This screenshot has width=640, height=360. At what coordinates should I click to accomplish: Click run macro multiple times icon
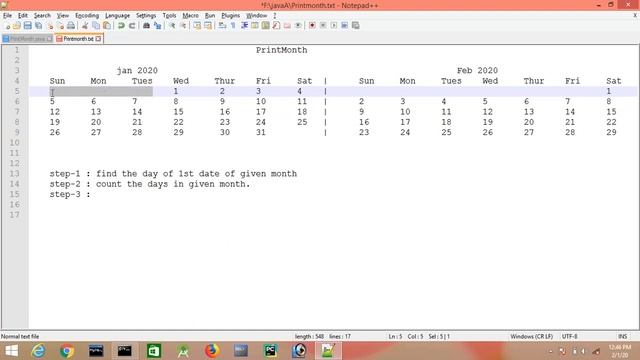click(344, 26)
